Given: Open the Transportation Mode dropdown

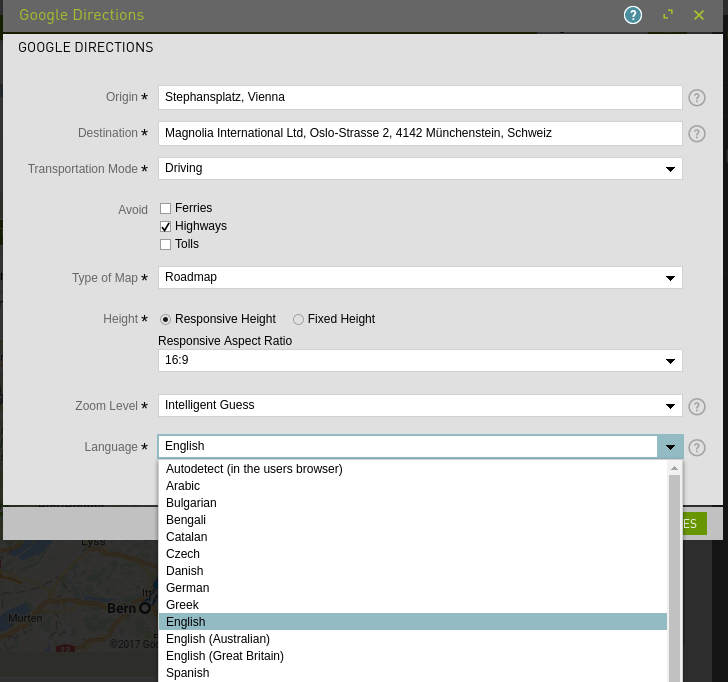Looking at the screenshot, I should (420, 168).
